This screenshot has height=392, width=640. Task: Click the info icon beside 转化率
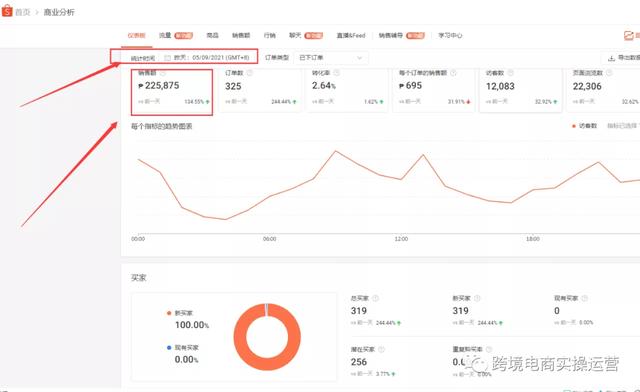coord(336,73)
